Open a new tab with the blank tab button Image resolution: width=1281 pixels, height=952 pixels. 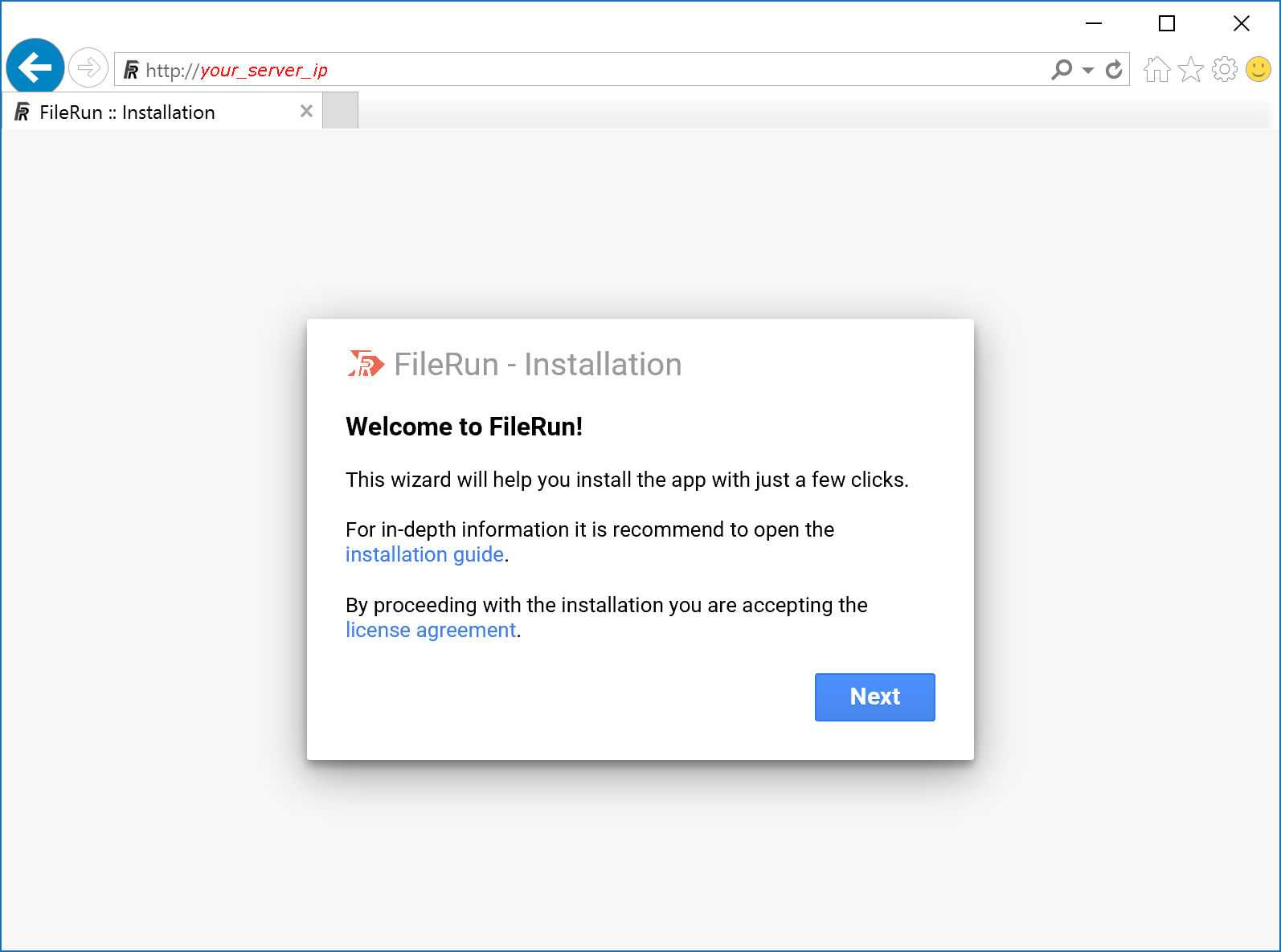click(x=340, y=111)
